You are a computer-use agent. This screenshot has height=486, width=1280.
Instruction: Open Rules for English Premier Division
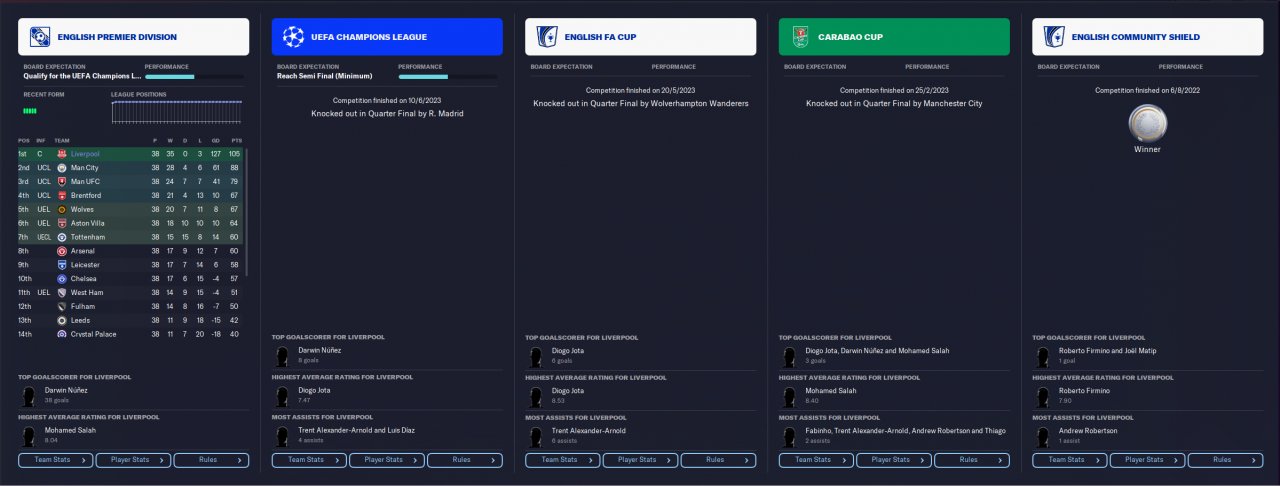[x=211, y=460]
